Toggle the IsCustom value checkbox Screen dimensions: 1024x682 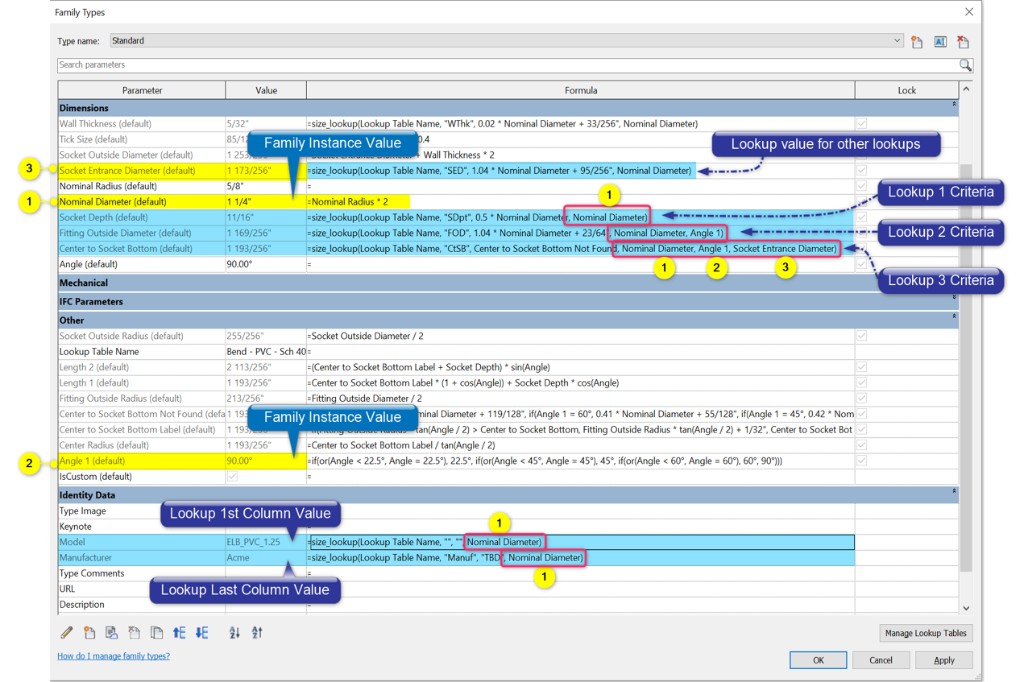[232, 476]
